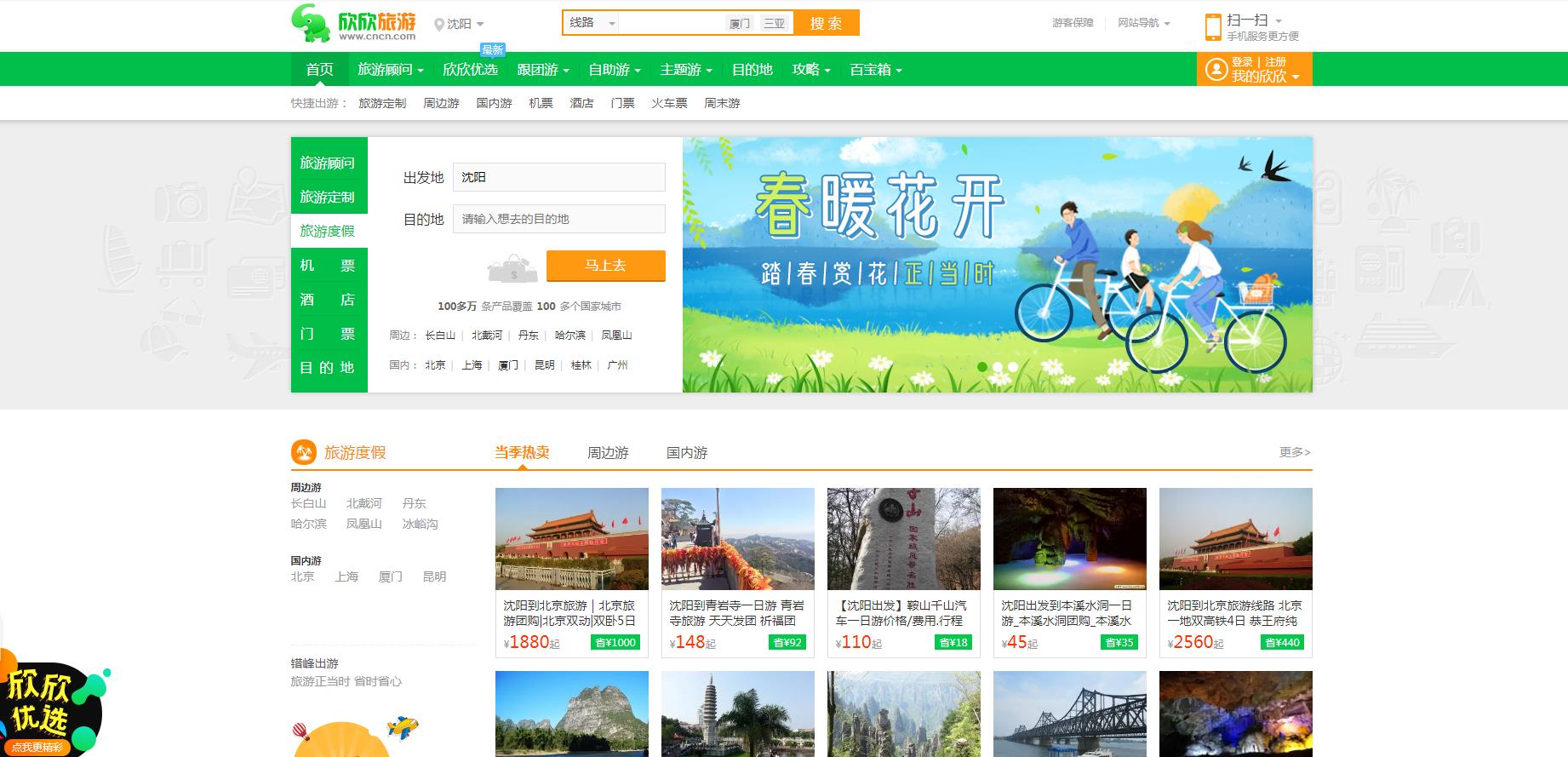Viewport: 1568px width, 757px height.
Task: Open the ¥1880 Beijing tour thumbnail
Action: [572, 538]
